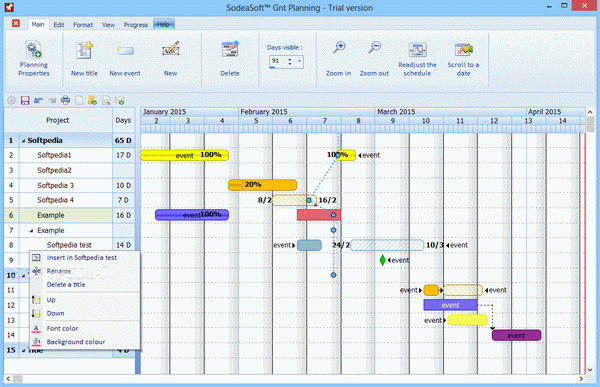The image size is (600, 387).
Task: Open the Progress tab
Action: click(135, 25)
